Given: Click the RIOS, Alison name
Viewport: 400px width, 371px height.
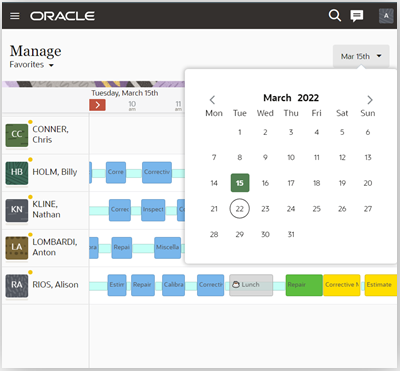Looking at the screenshot, I should click(55, 285).
